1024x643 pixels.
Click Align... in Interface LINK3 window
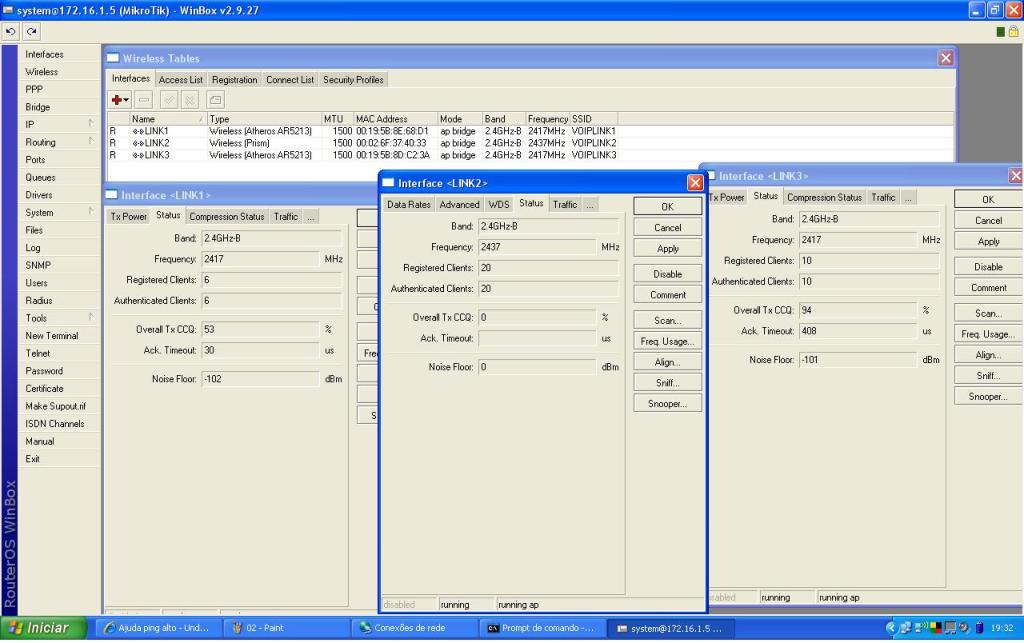988,355
